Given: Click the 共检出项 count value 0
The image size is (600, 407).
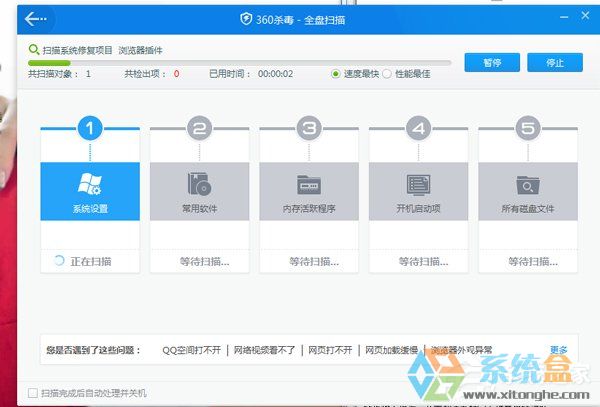Looking at the screenshot, I should (176, 74).
